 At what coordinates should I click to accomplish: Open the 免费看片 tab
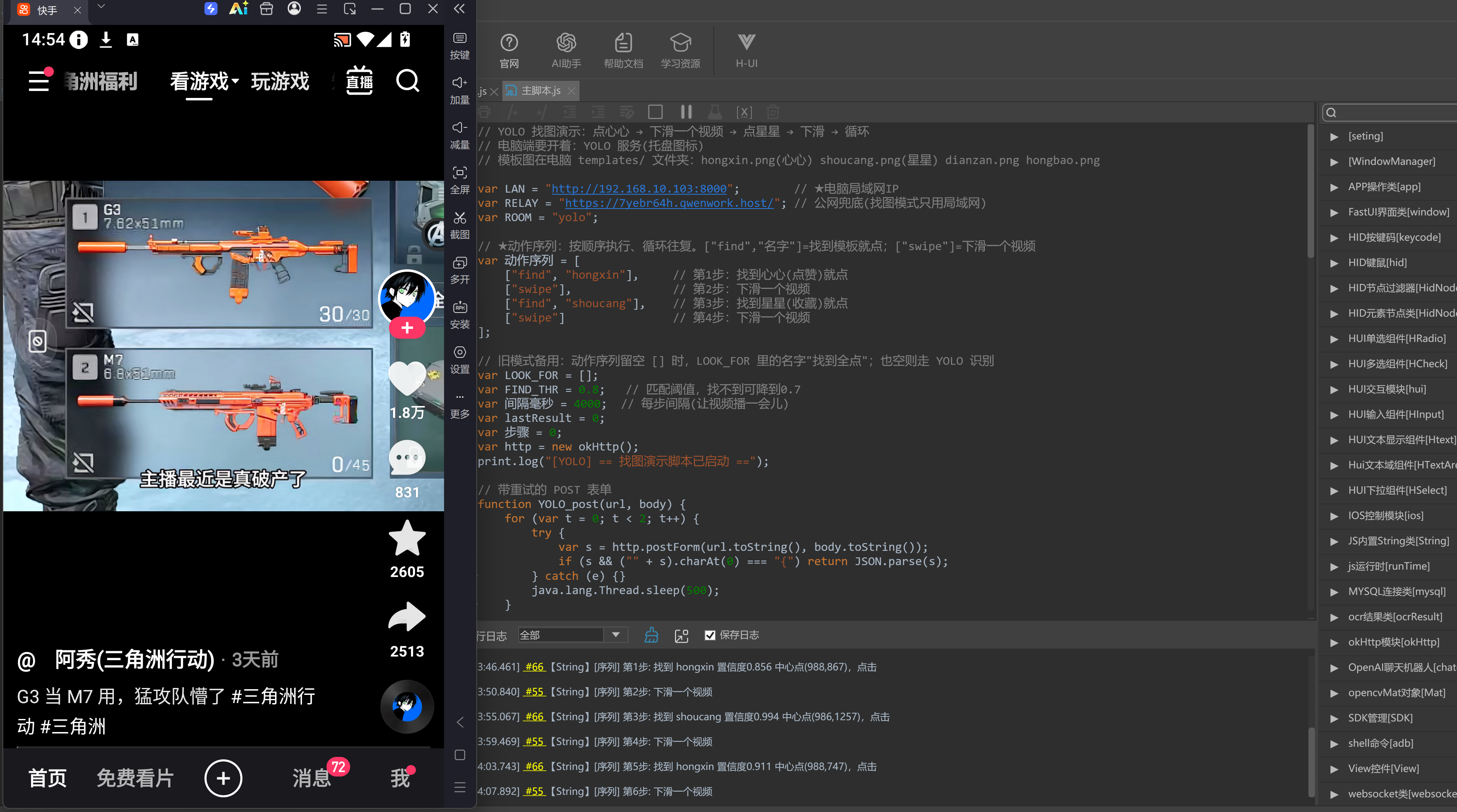tap(135, 778)
